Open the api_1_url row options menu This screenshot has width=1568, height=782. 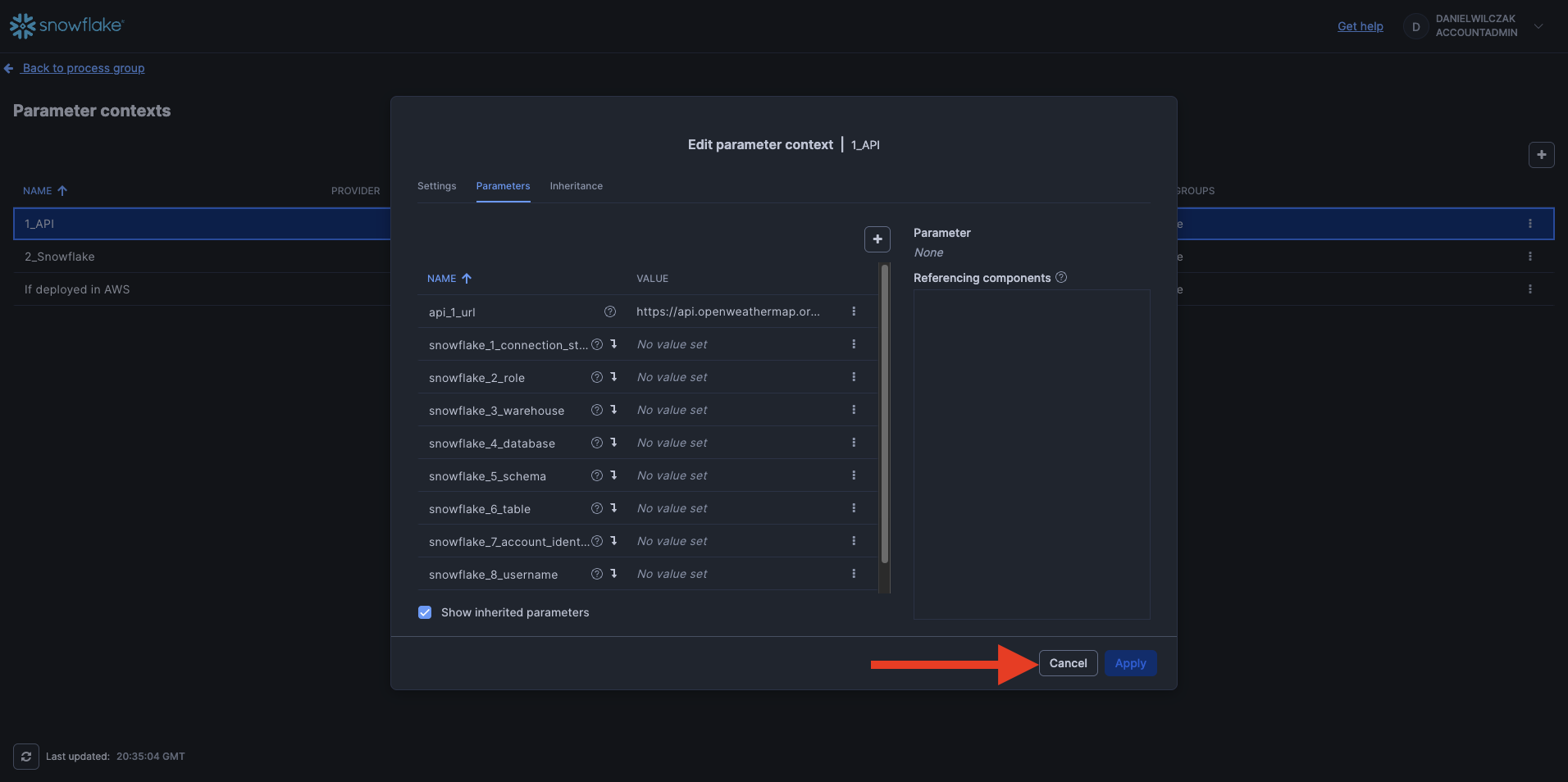(854, 311)
